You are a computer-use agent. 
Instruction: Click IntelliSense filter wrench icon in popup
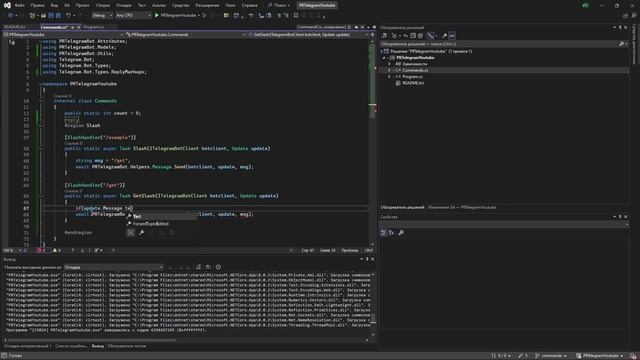141,233
